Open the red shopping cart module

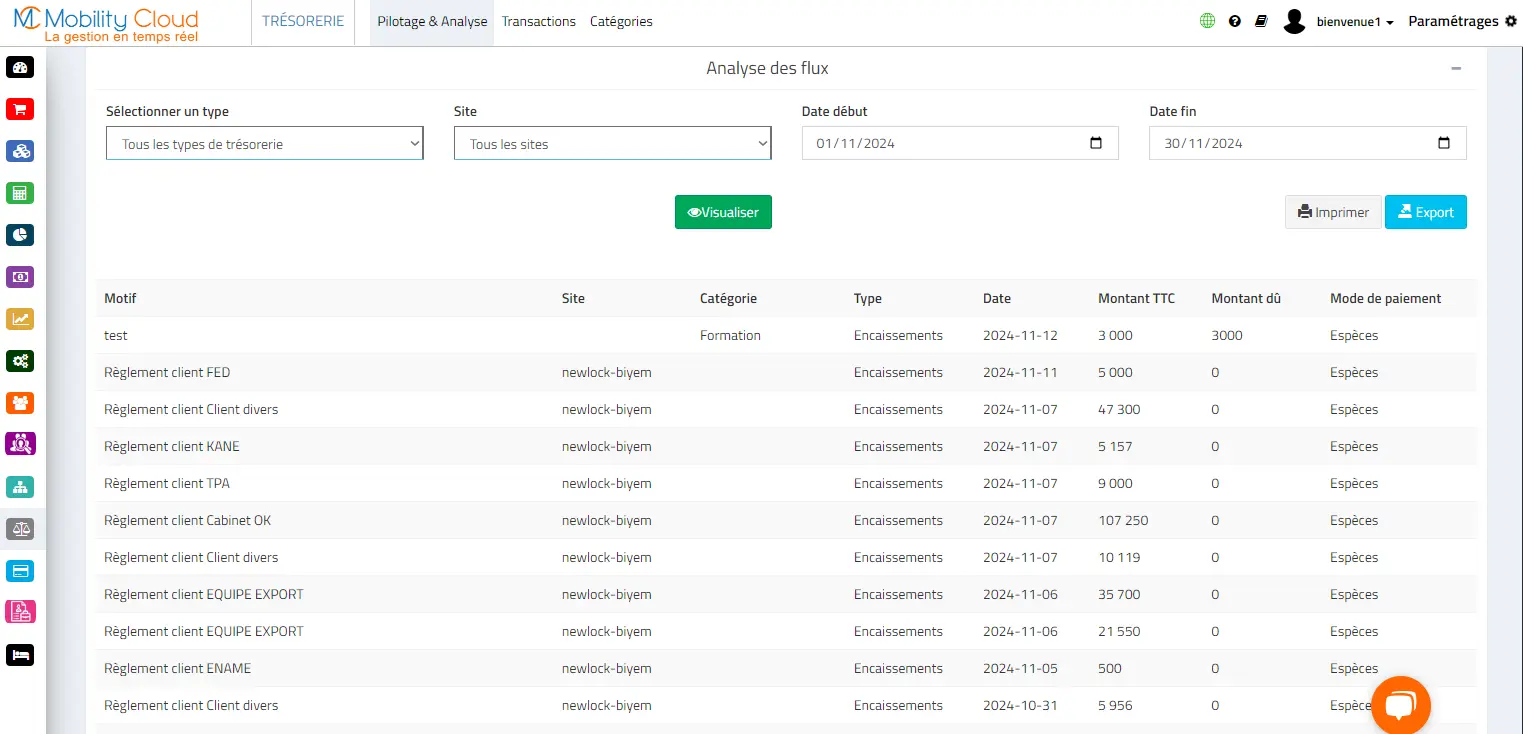pyautogui.click(x=20, y=109)
